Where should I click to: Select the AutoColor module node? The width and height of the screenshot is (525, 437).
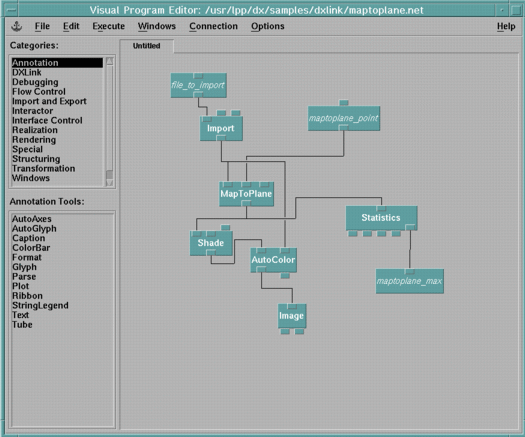point(274,260)
